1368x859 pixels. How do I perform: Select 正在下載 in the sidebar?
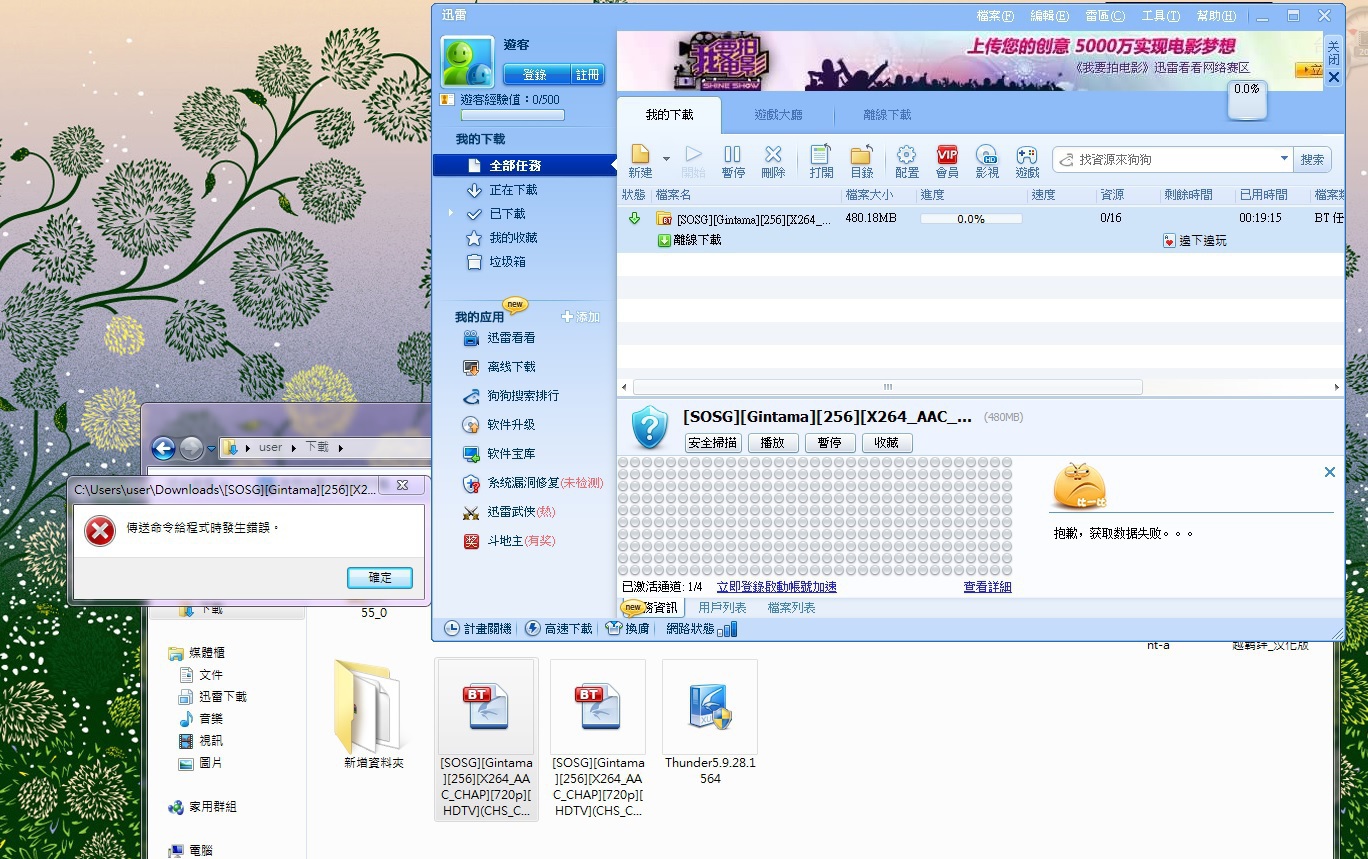(x=513, y=190)
